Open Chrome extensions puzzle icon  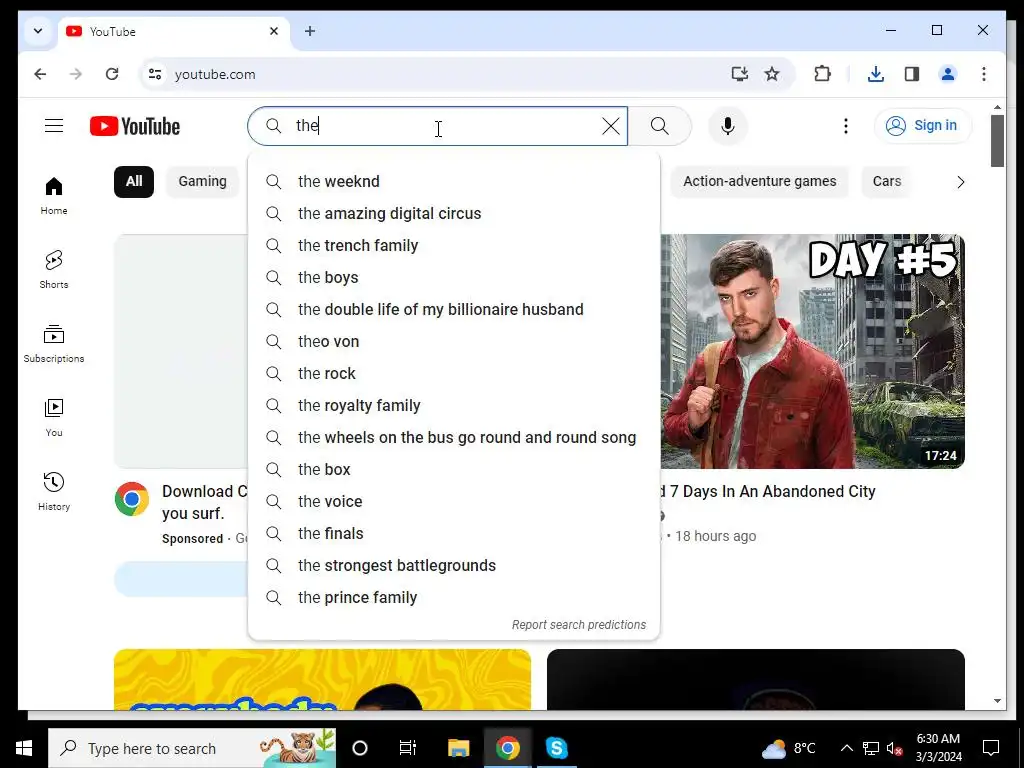[x=822, y=74]
